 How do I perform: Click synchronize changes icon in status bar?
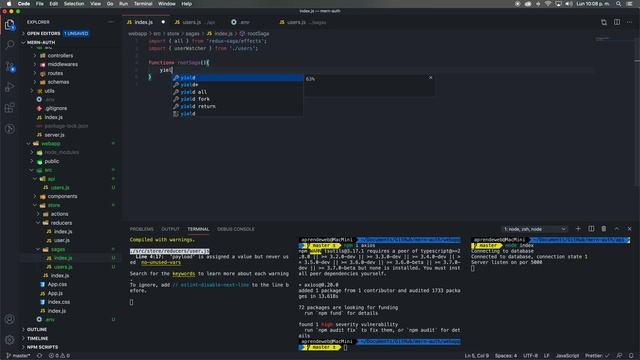click(40, 356)
